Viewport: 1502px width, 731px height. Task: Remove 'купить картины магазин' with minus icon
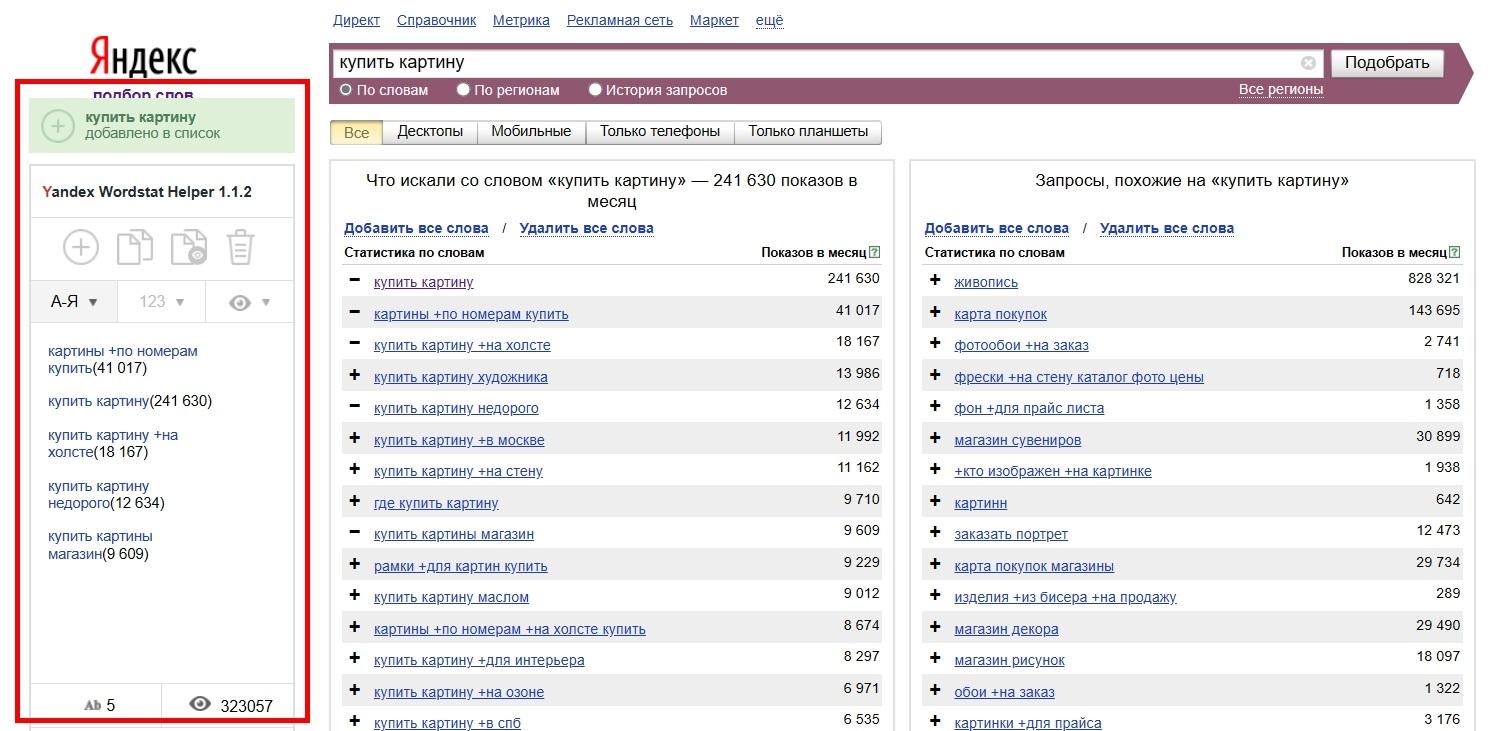tap(354, 533)
